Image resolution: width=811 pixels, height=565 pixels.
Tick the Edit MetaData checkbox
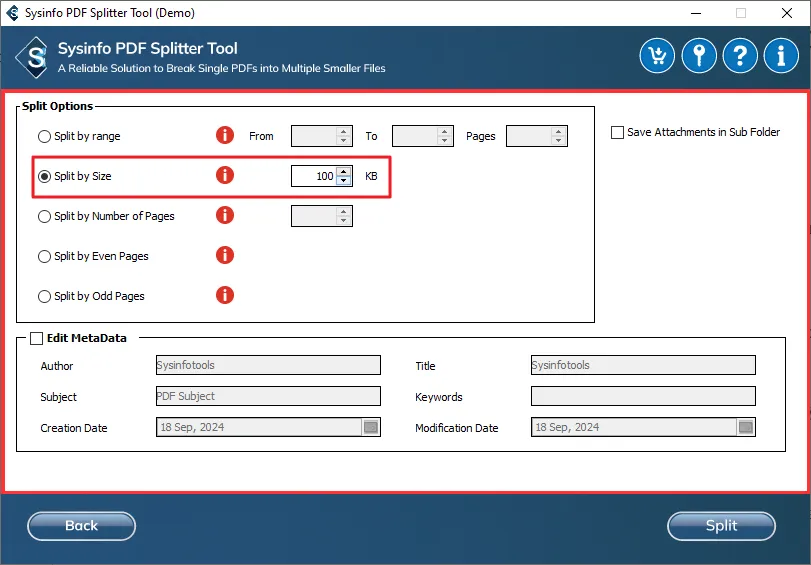pos(37,338)
